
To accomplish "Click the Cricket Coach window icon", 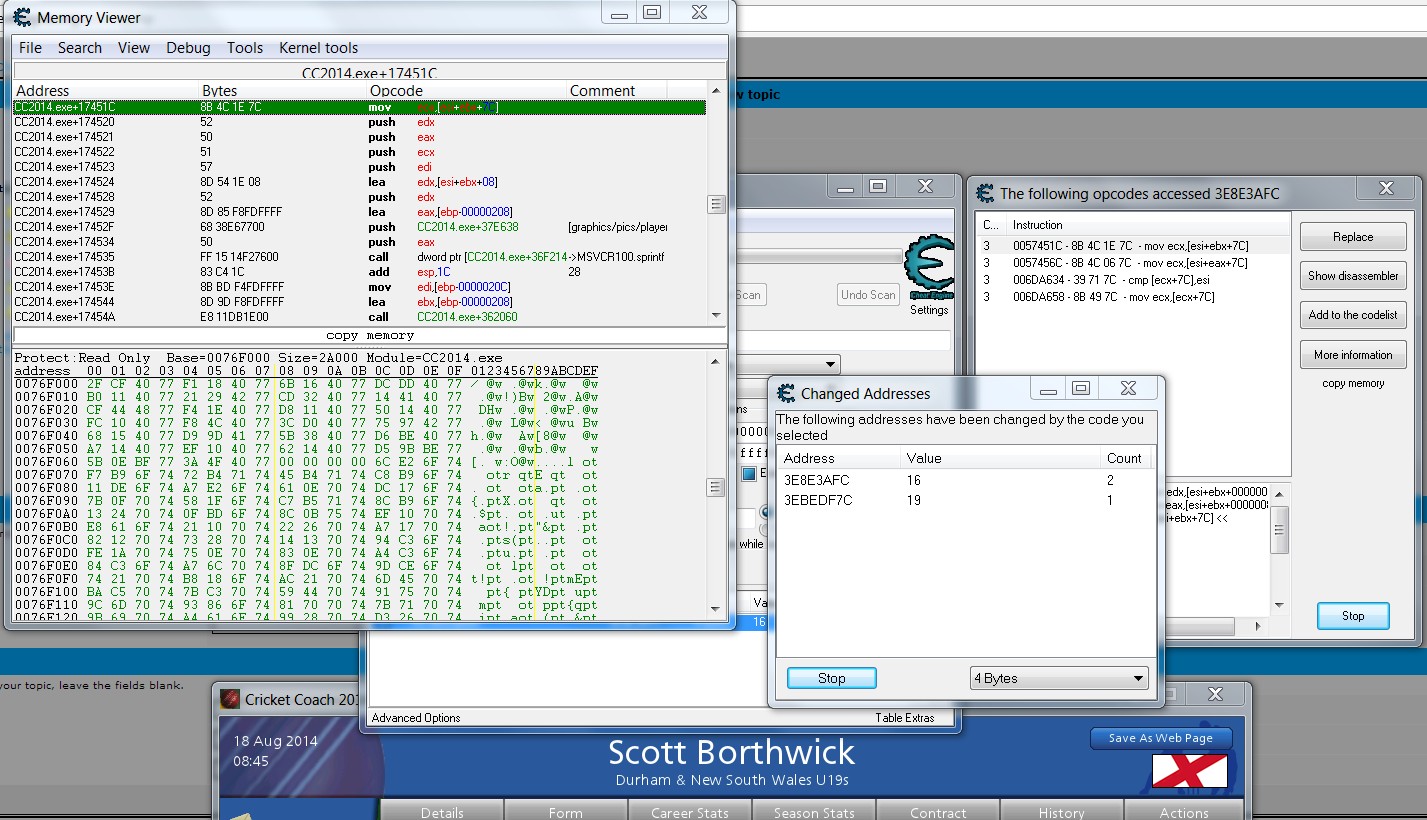I will tap(230, 699).
